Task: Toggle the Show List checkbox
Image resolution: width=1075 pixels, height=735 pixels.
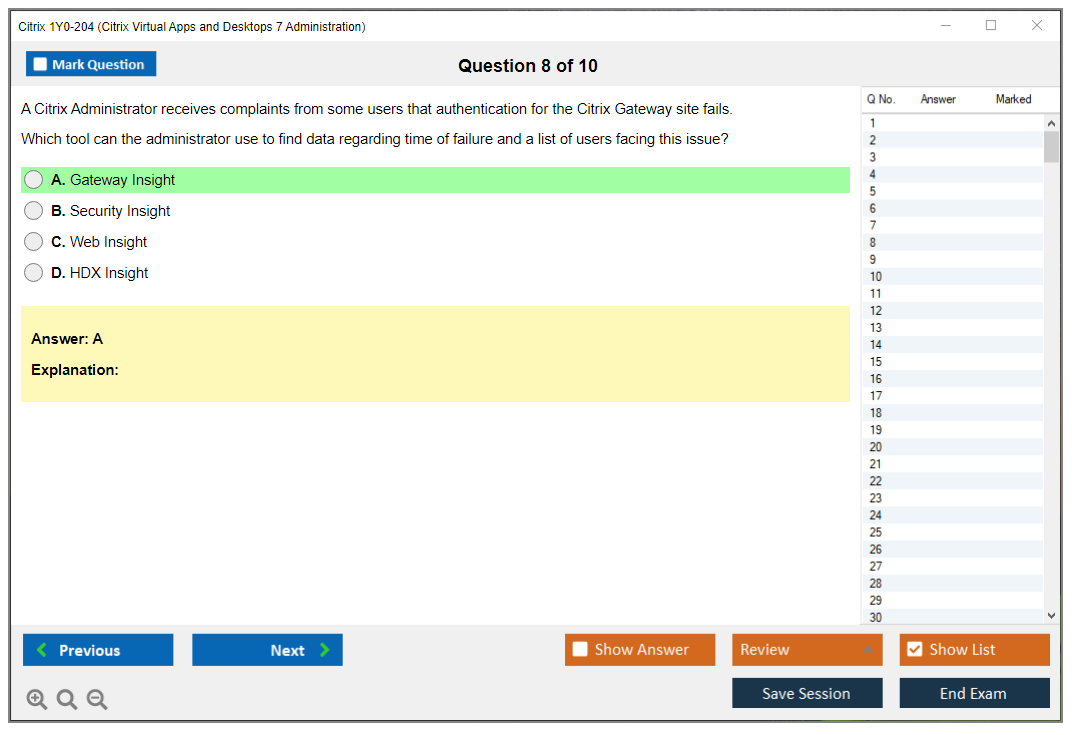Action: tap(914, 650)
